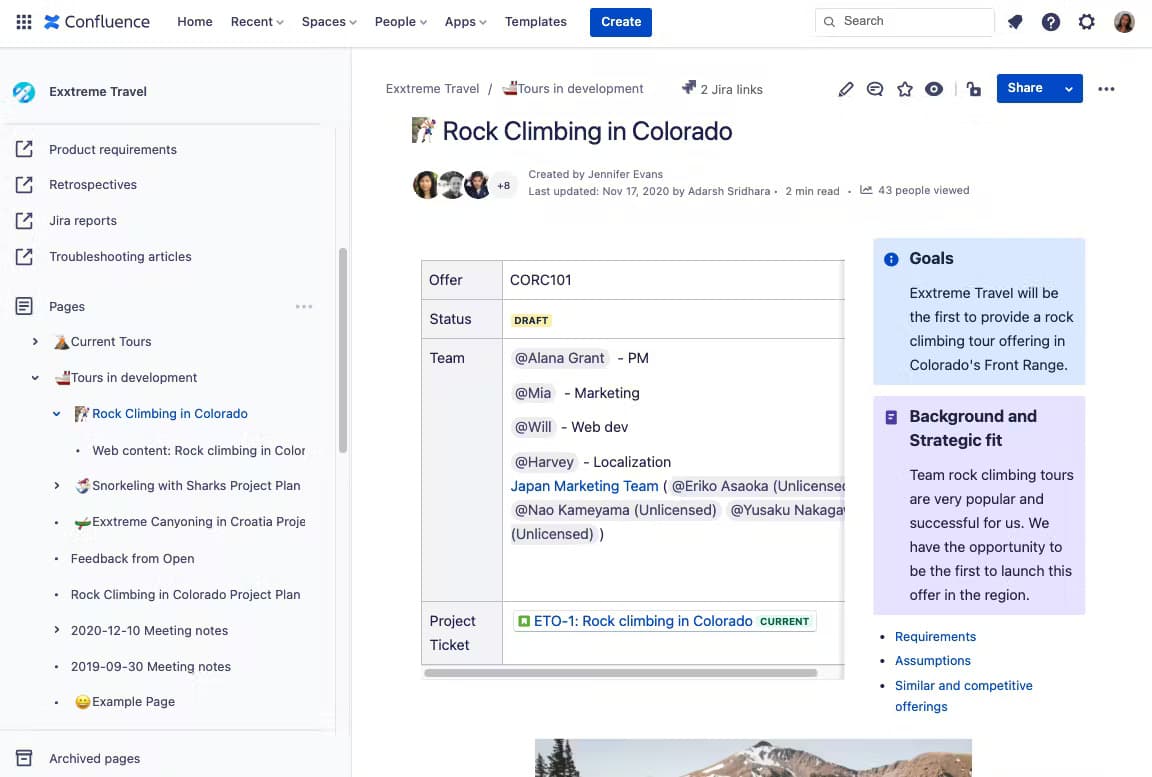Open help using the question mark icon
The width and height of the screenshot is (1152, 777).
(x=1050, y=21)
